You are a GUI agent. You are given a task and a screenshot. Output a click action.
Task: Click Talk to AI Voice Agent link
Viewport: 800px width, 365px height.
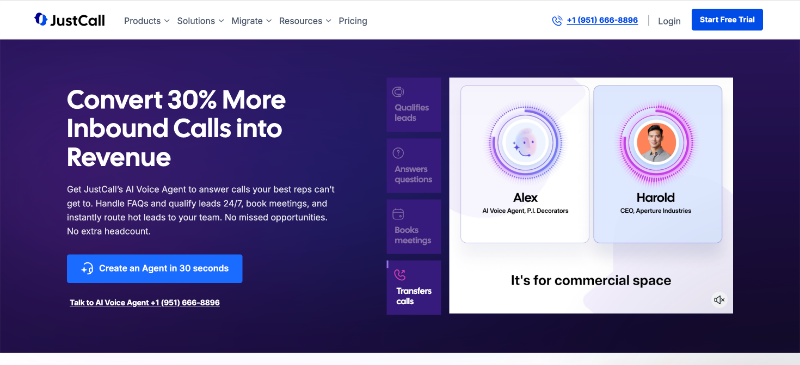[145, 303]
